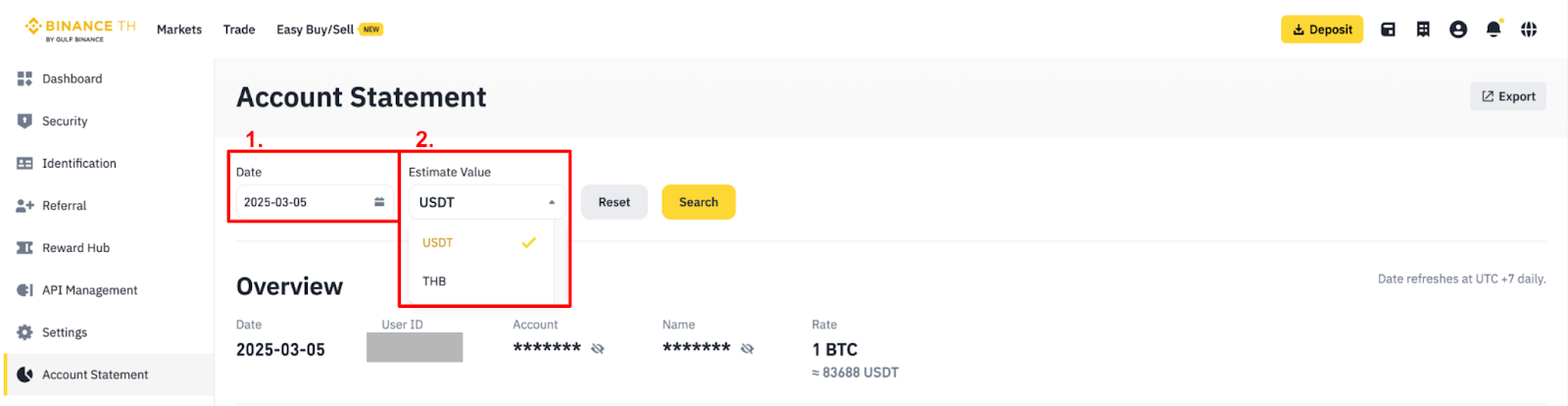Open Easy Buy/Sell menu item
Image resolution: width=1568 pixels, height=406 pixels.
(x=316, y=29)
